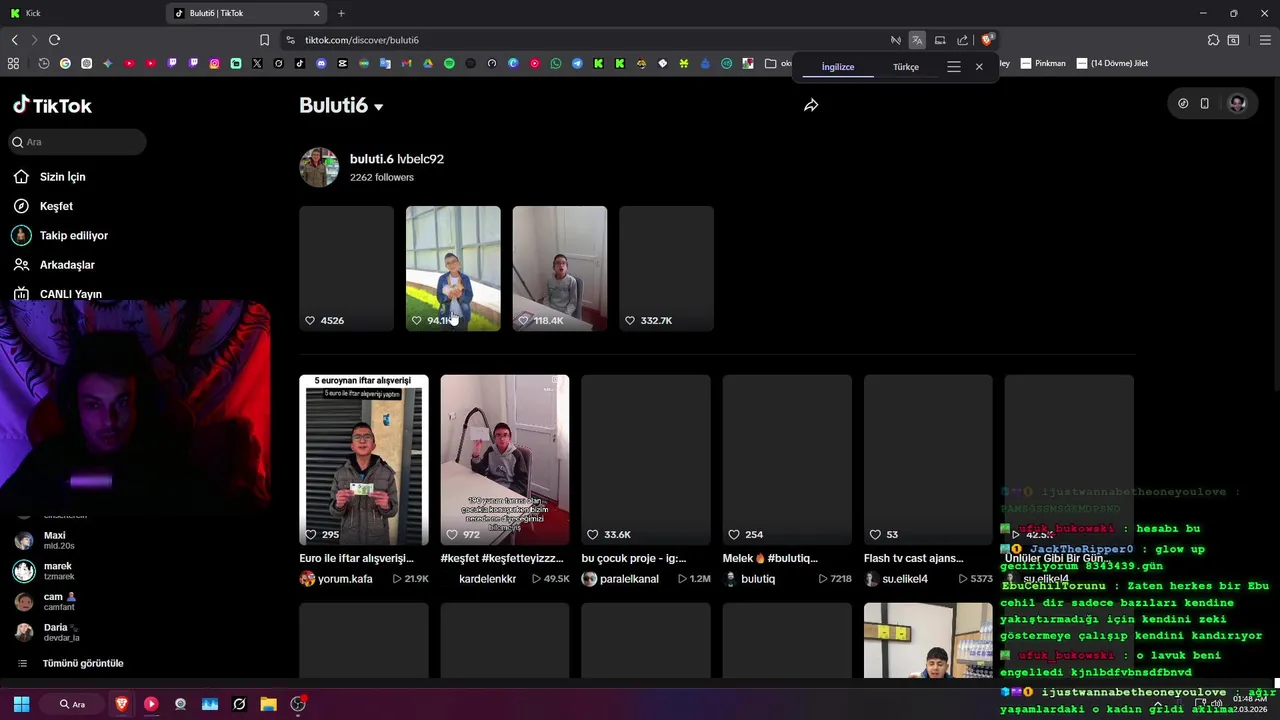Open the Discord bookmark icon

(x=321, y=63)
